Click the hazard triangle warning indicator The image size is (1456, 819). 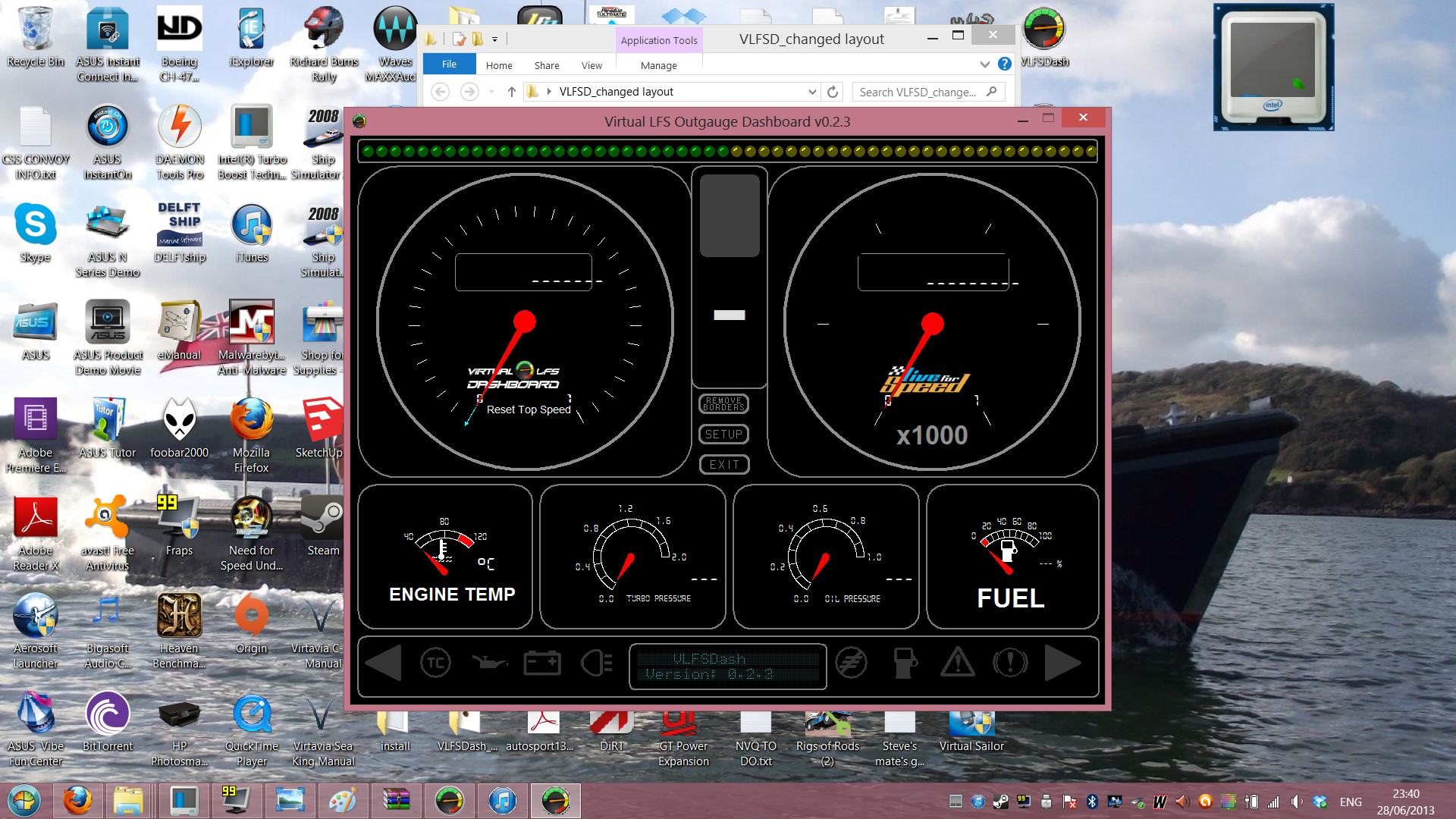point(958,662)
